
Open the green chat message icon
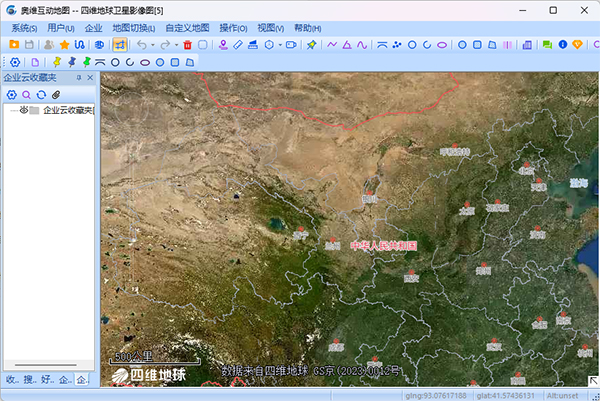(547, 45)
